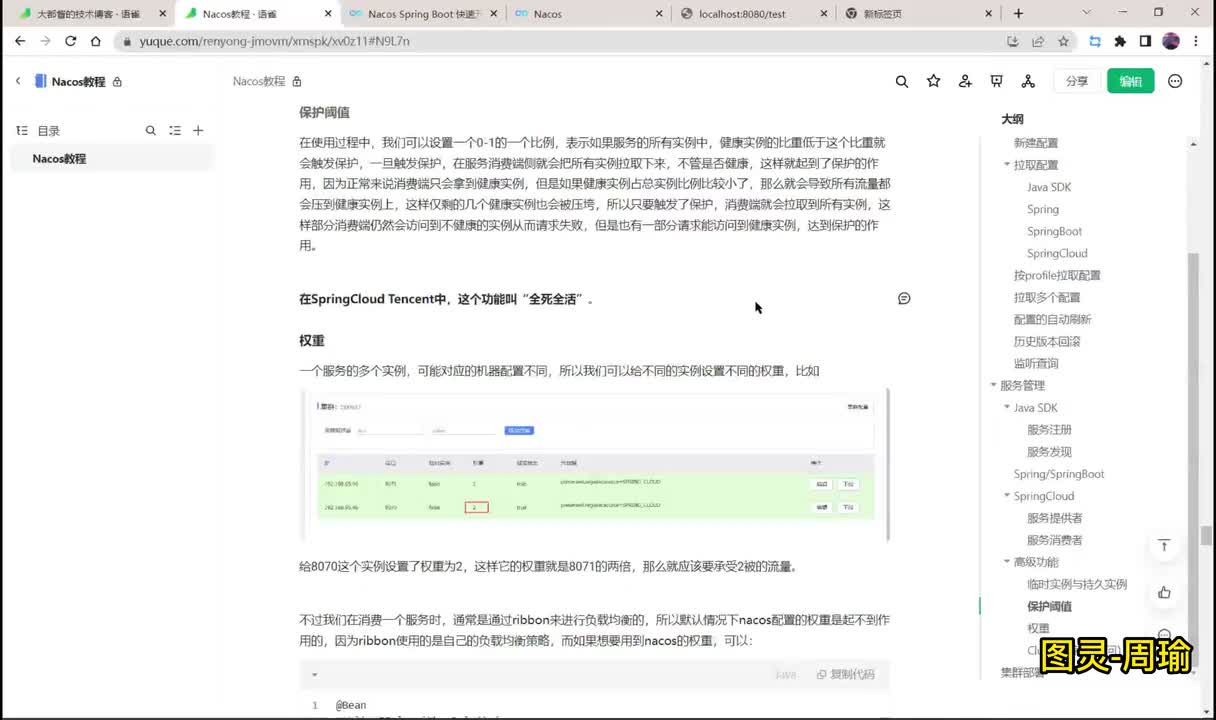
Task: Switch to the 大都督的技术博客 tab
Action: [x=87, y=14]
